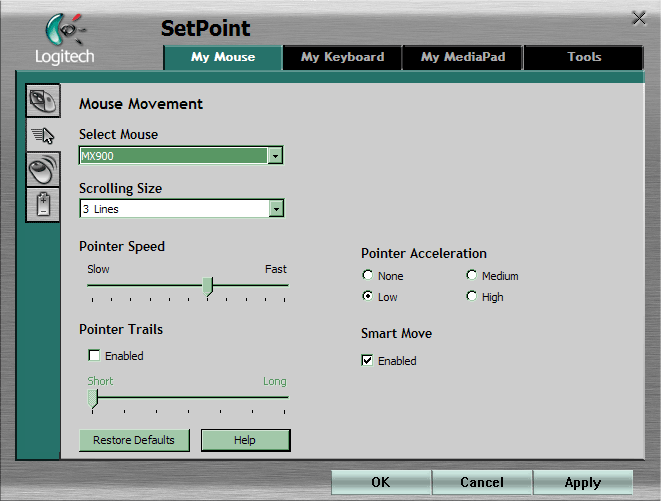Open the battery status sidebar icon
The height and width of the screenshot is (501, 661).
43,205
